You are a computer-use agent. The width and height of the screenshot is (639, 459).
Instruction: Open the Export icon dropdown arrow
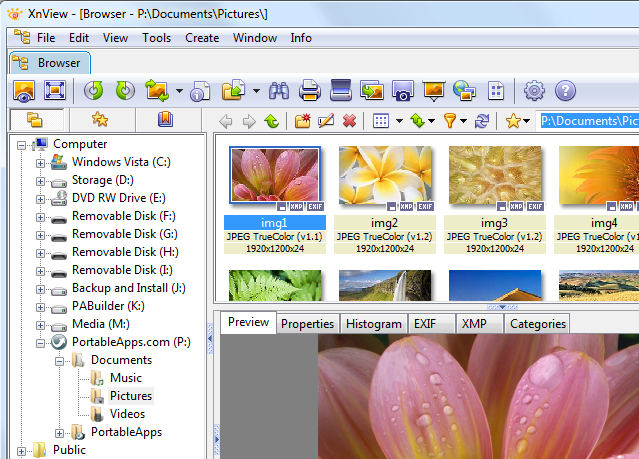point(256,91)
